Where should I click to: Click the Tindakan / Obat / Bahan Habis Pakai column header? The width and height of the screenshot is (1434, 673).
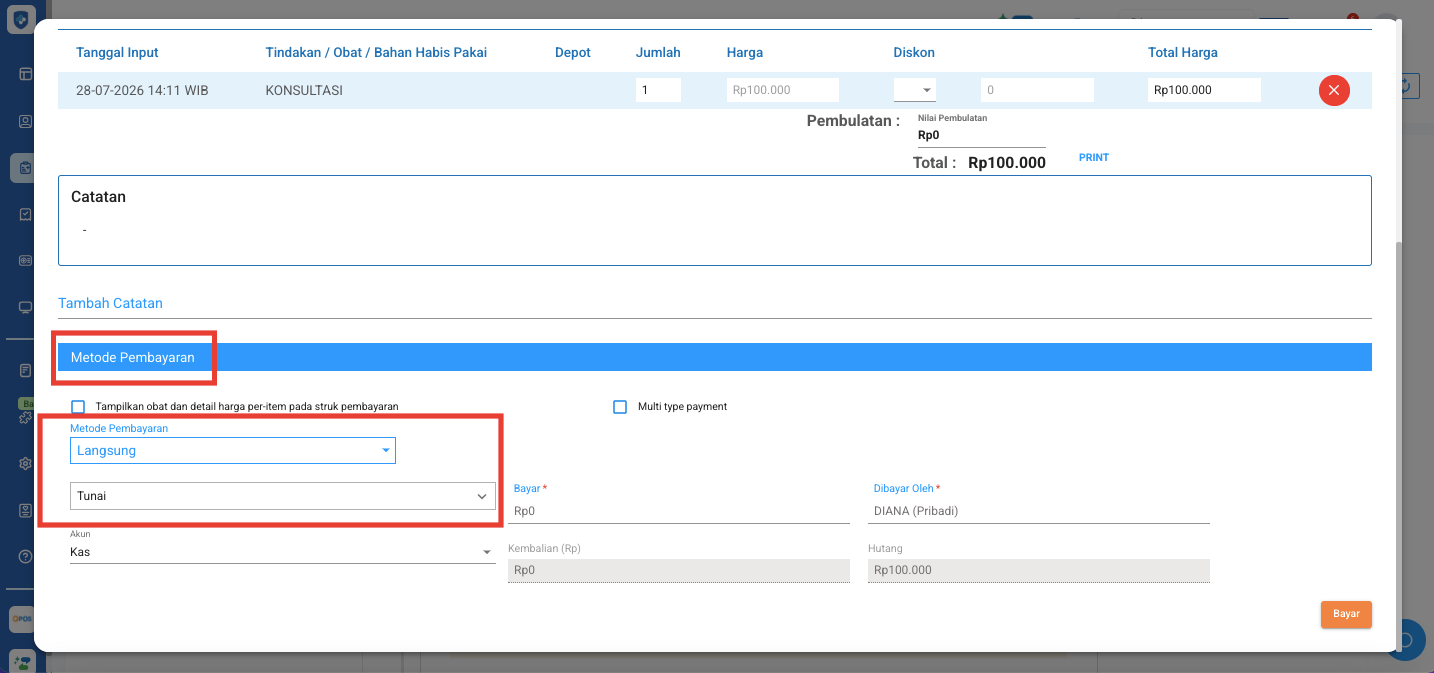(x=376, y=52)
